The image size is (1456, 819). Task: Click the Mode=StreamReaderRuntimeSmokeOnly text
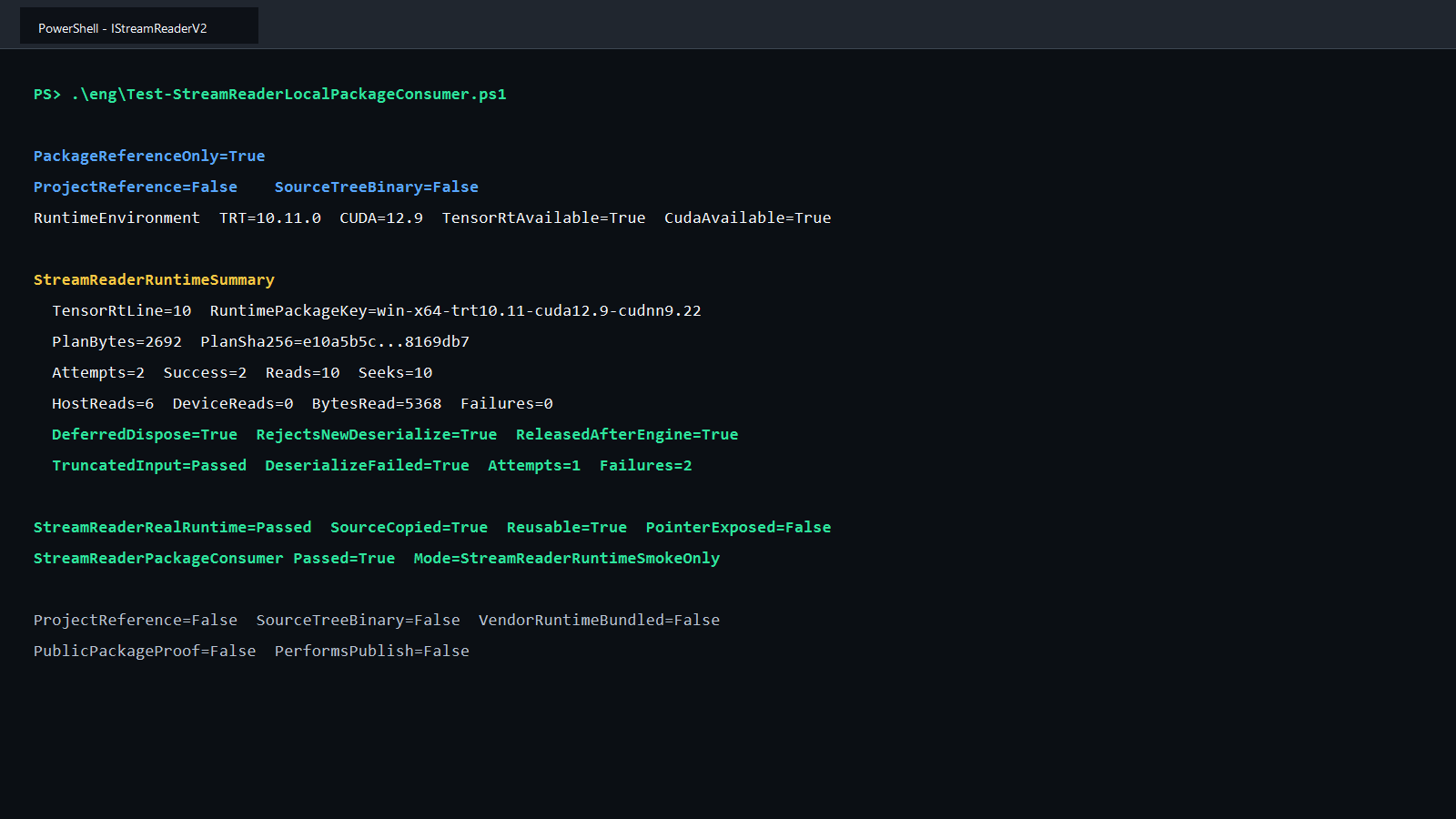point(567,558)
